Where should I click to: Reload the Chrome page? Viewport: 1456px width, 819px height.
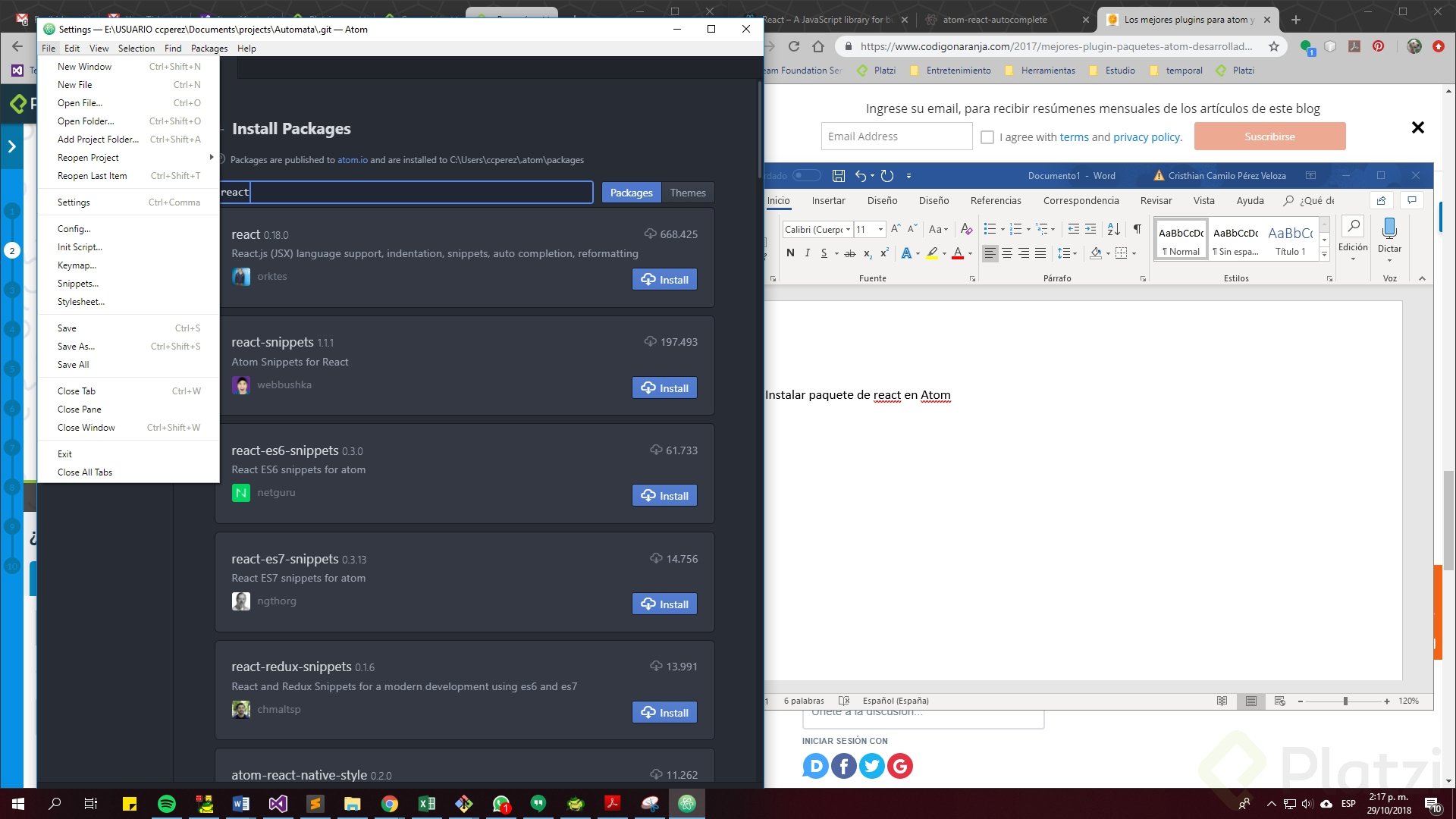[x=794, y=46]
